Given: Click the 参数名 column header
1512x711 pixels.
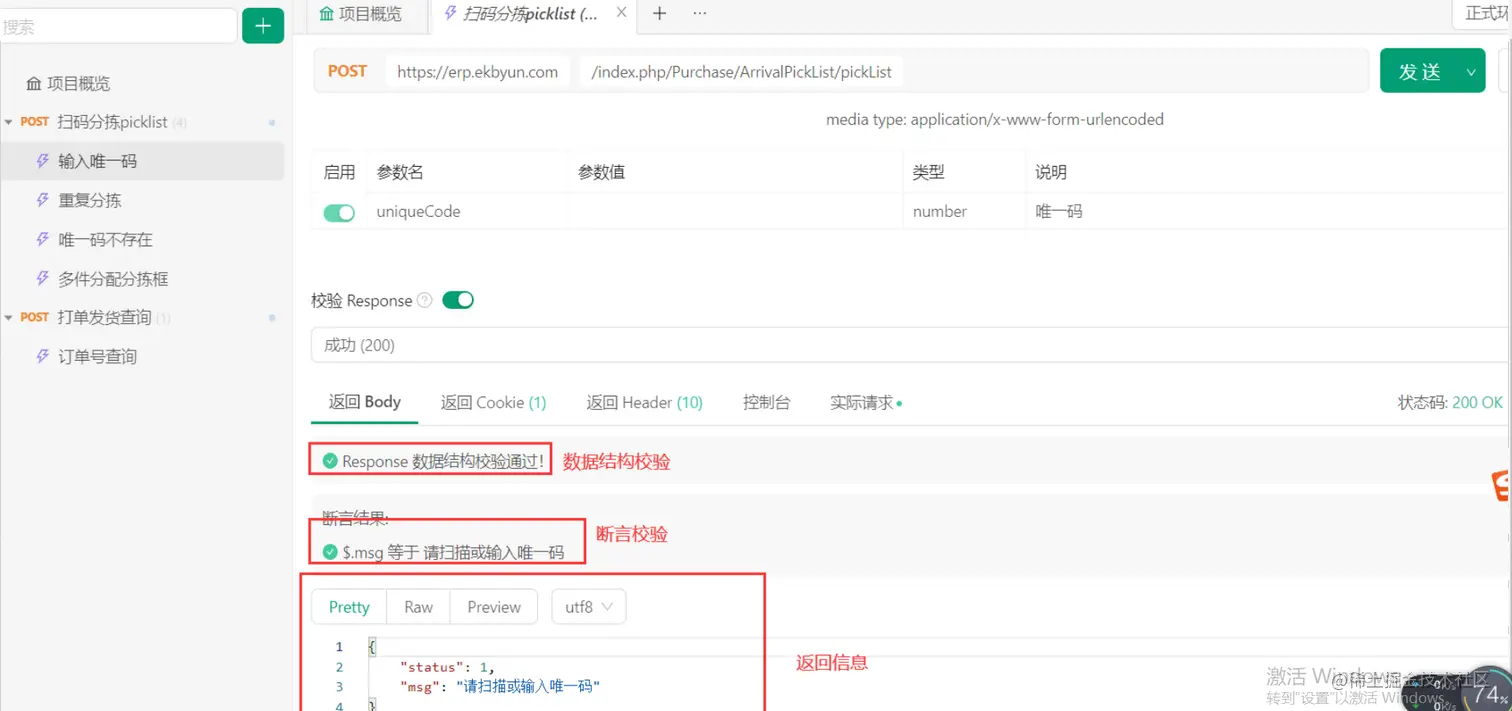Looking at the screenshot, I should point(400,172).
